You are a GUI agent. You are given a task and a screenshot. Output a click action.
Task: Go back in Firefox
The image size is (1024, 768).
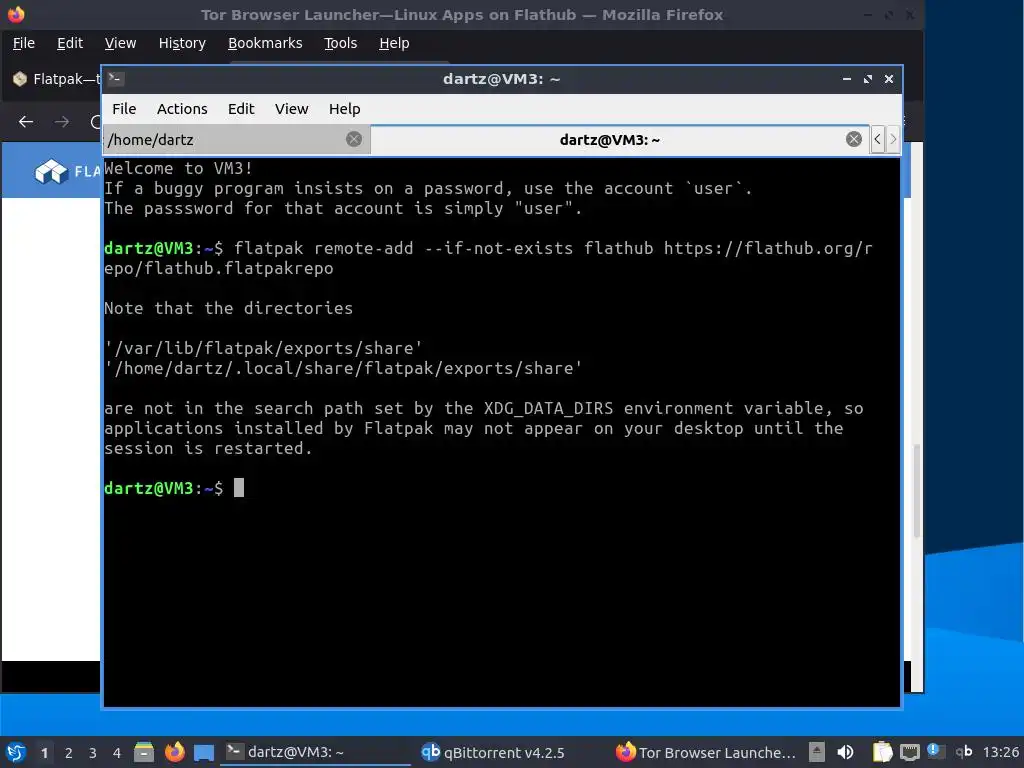26,121
